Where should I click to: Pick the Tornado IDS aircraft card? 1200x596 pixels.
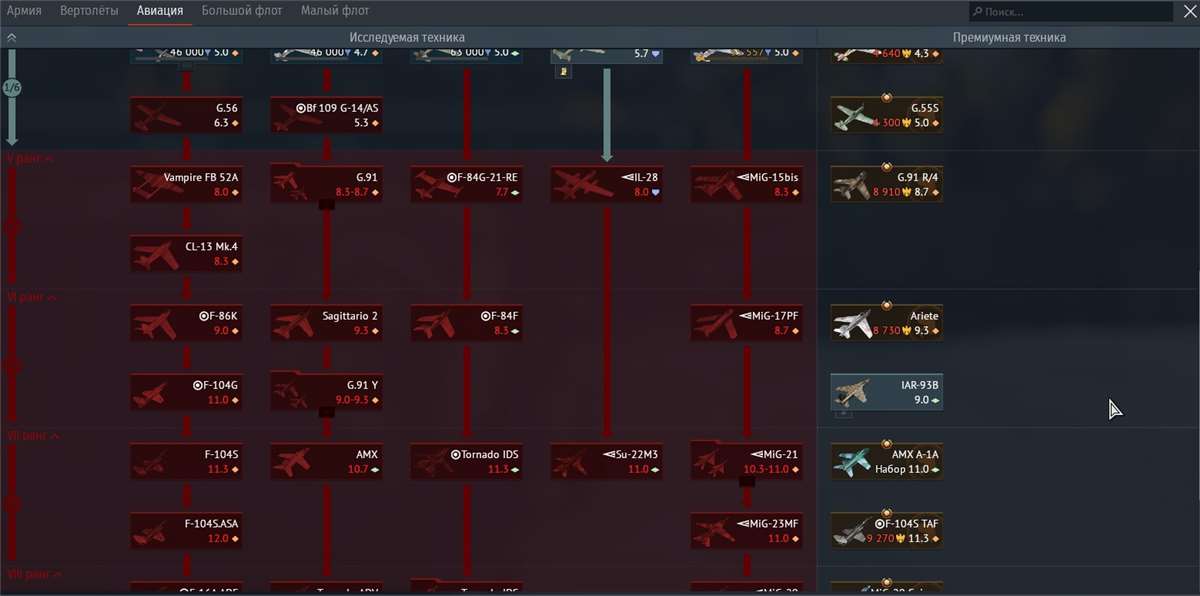(x=466, y=461)
